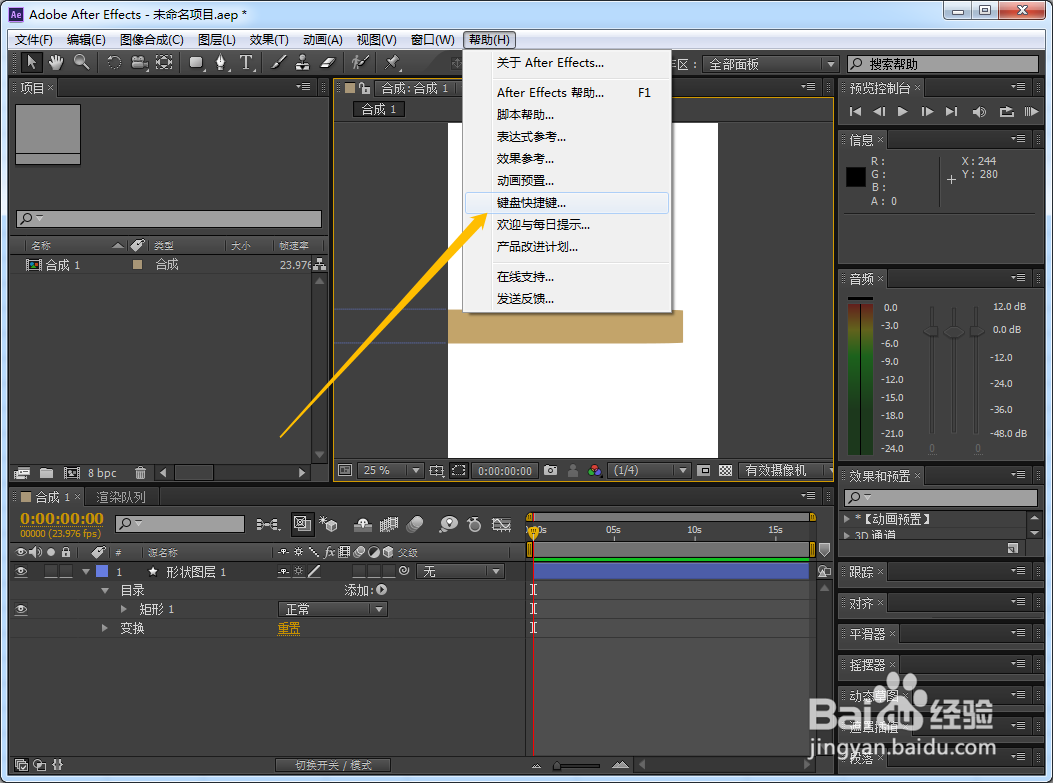Open composition mini-flowchart in timeline

[x=268, y=524]
